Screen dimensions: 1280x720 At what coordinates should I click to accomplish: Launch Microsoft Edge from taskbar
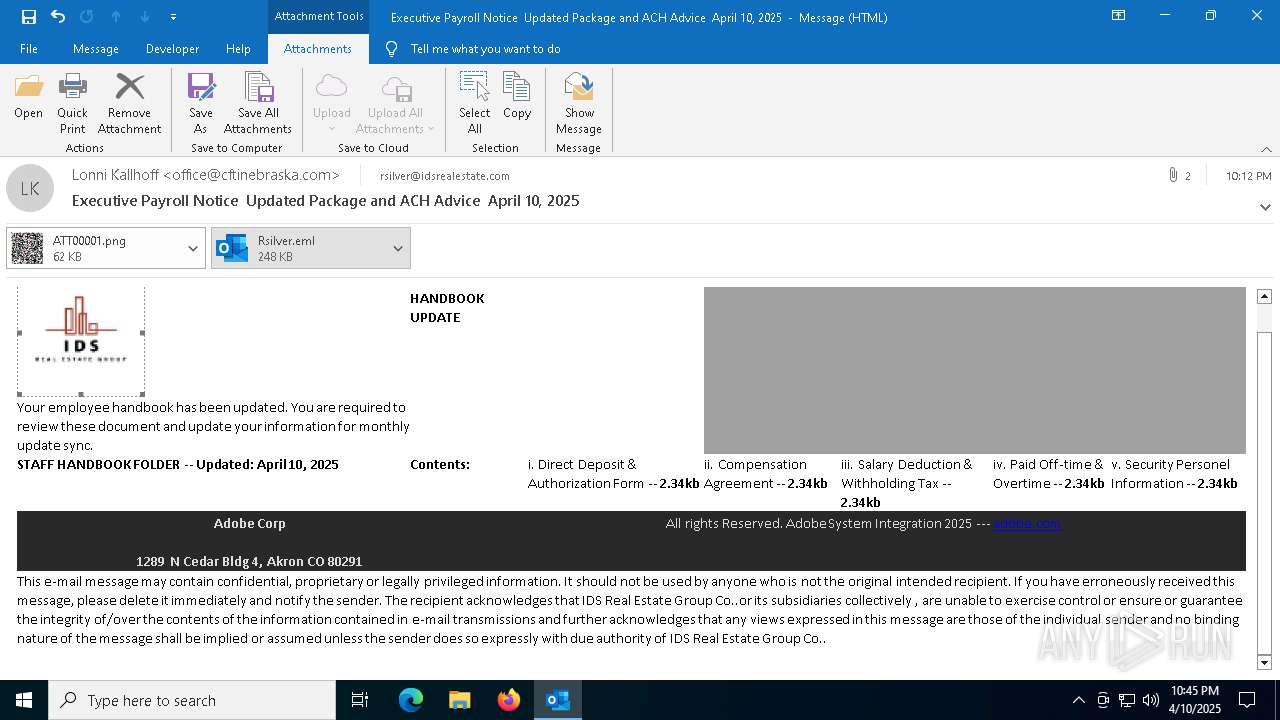(x=411, y=700)
